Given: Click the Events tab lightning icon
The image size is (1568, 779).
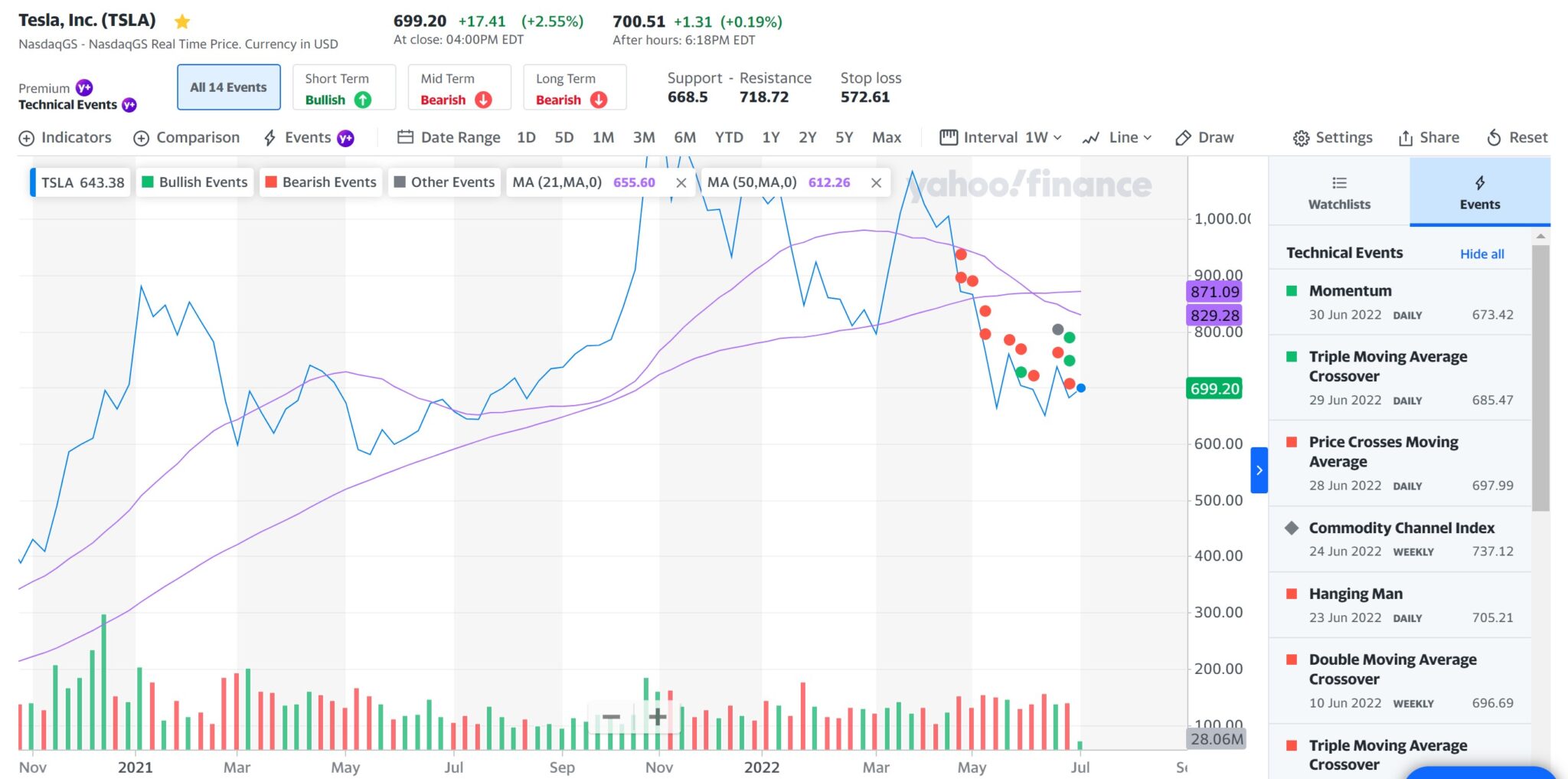Looking at the screenshot, I should coord(1480,183).
